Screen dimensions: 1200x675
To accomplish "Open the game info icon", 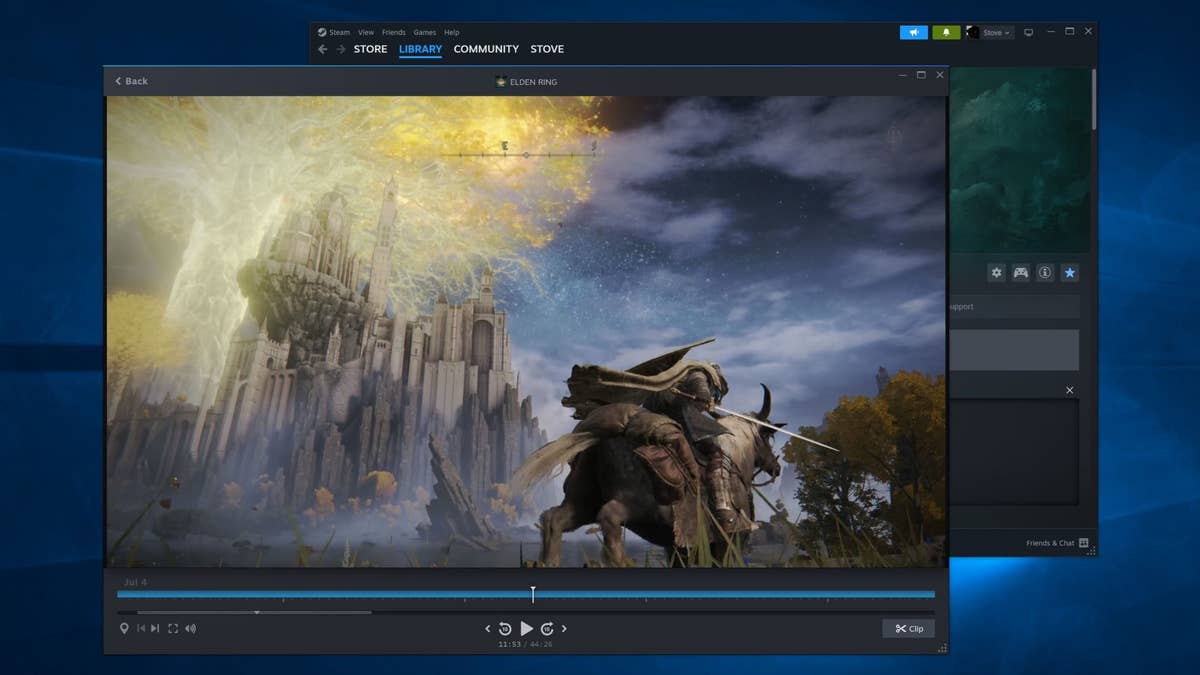I will [x=1045, y=272].
